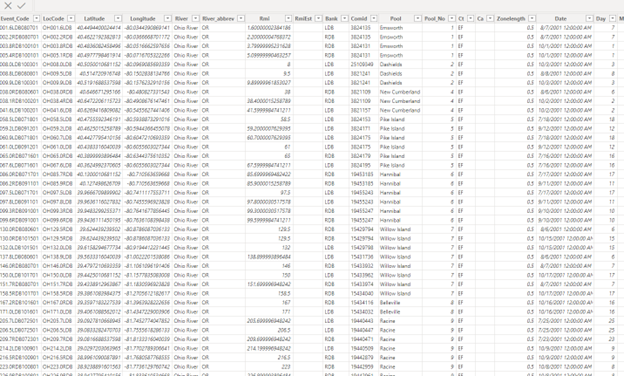The image size is (624, 376).
Task: Open the Longitude column filter dropdown
Action: (x=168, y=18)
